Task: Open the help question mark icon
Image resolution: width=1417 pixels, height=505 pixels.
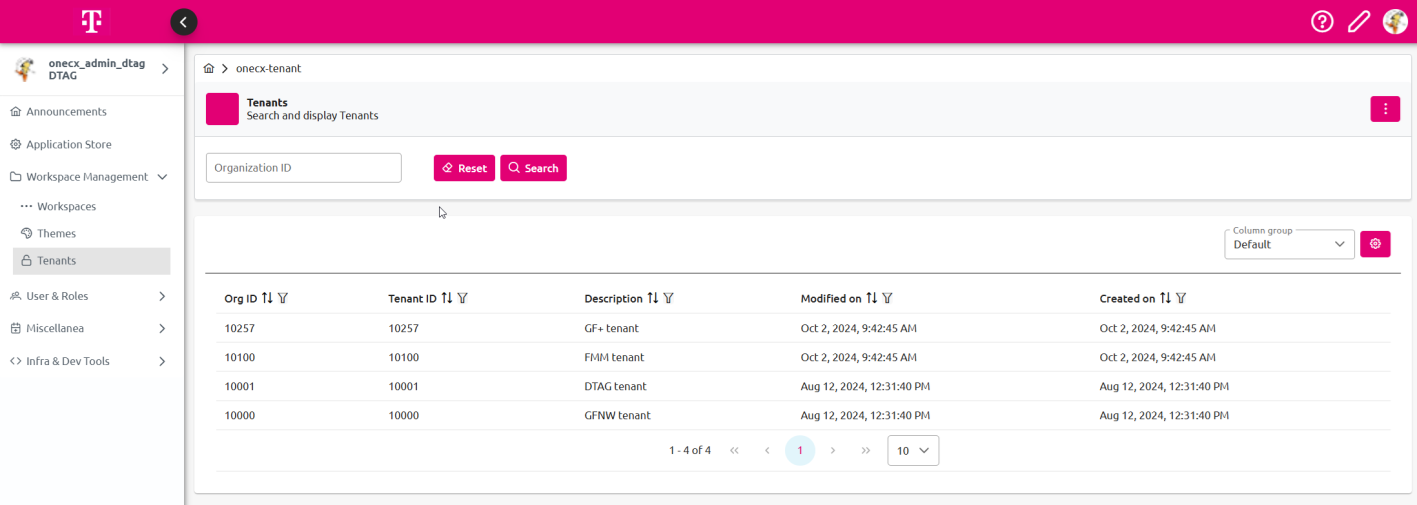Action: point(1322,22)
